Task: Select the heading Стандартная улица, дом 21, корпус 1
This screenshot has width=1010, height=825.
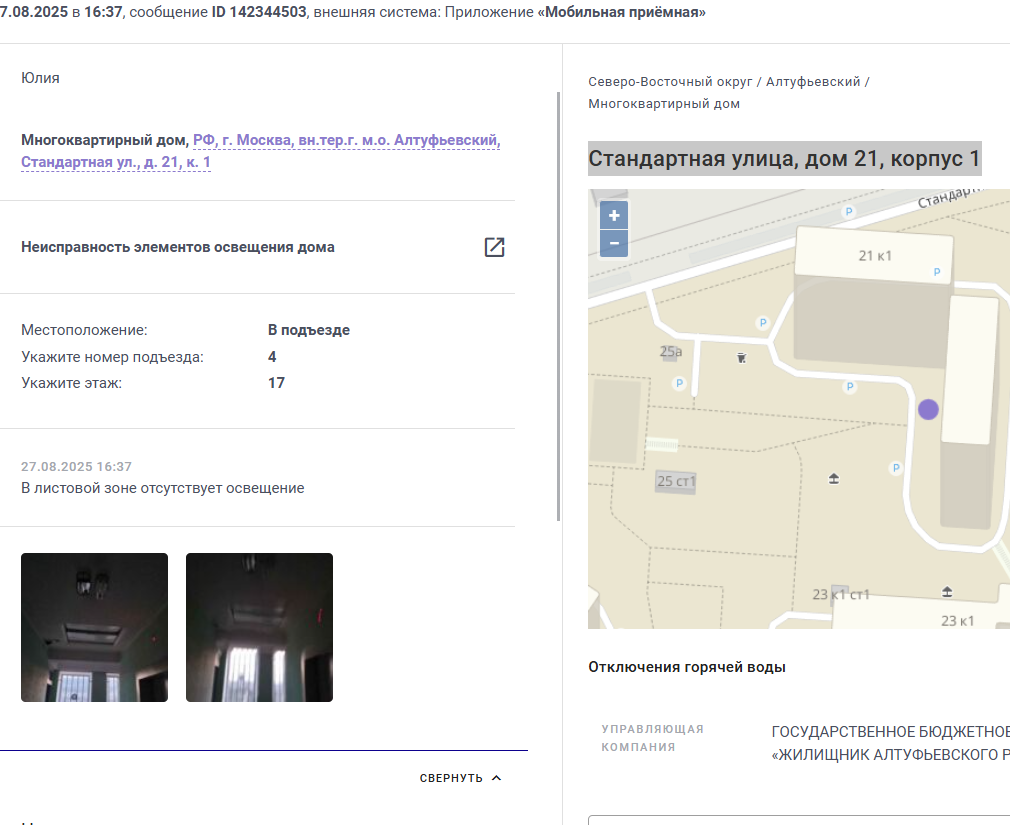Action: [x=785, y=158]
